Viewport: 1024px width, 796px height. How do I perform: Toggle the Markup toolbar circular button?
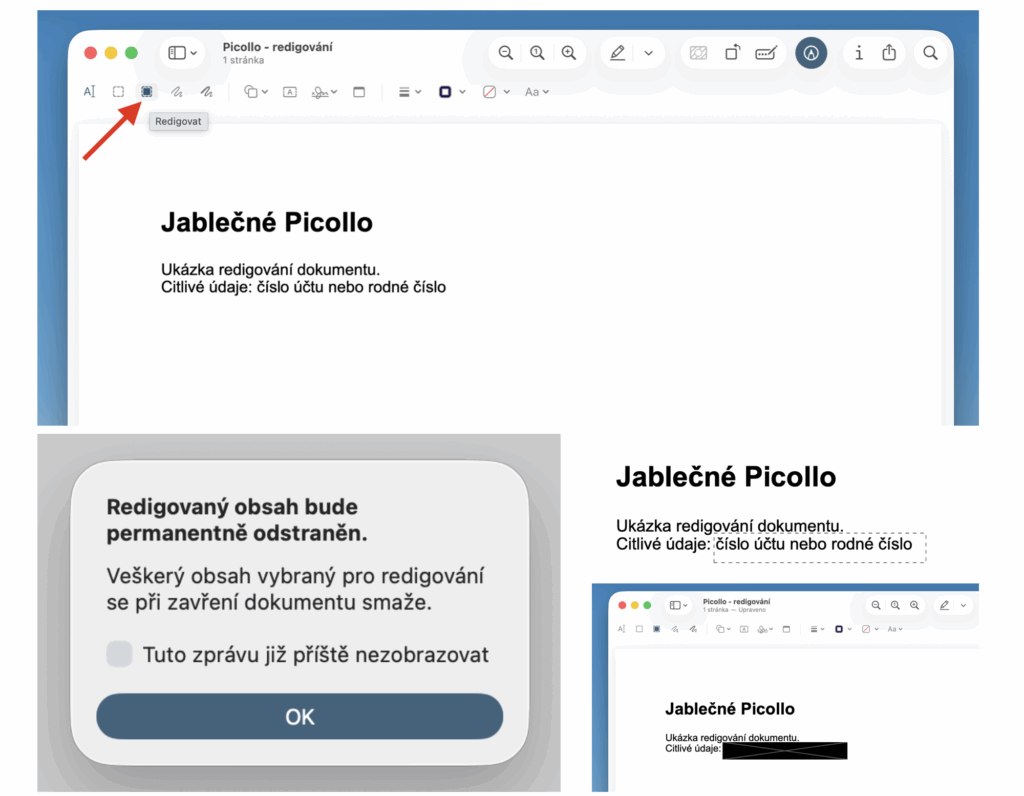point(811,53)
